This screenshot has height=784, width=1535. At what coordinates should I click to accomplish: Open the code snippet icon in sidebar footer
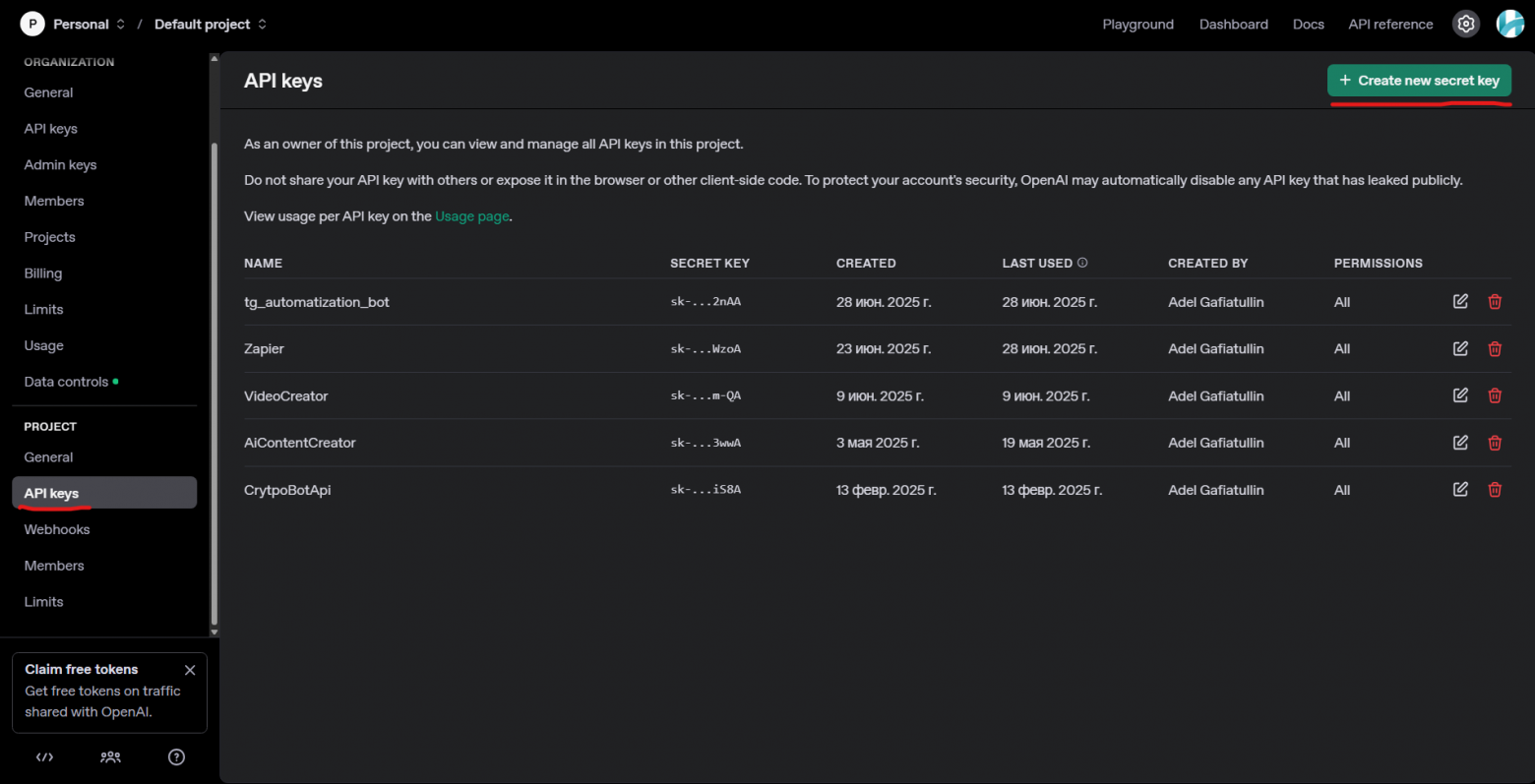[44, 756]
